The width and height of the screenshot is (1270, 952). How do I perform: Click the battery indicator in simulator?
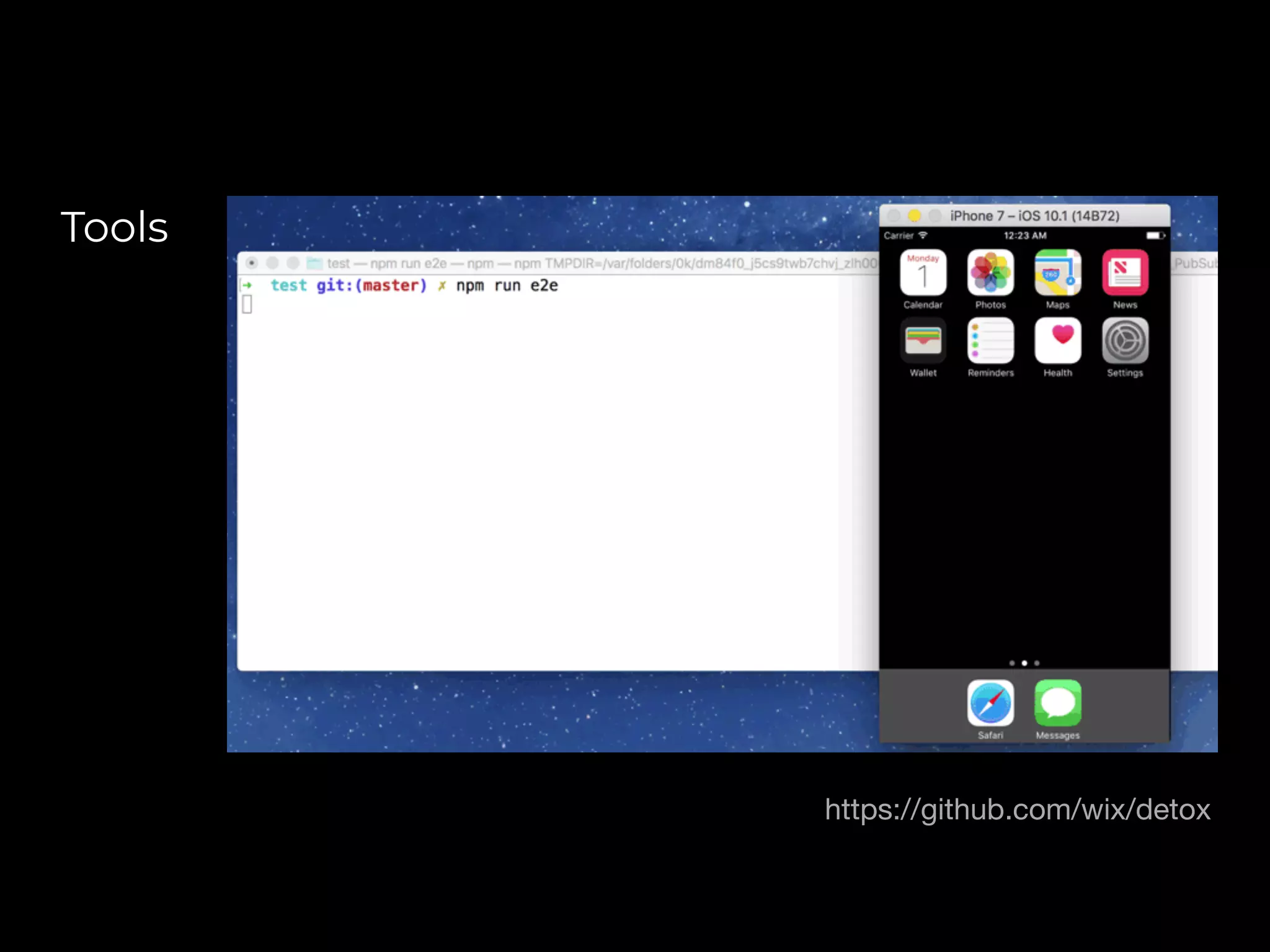pos(1155,236)
